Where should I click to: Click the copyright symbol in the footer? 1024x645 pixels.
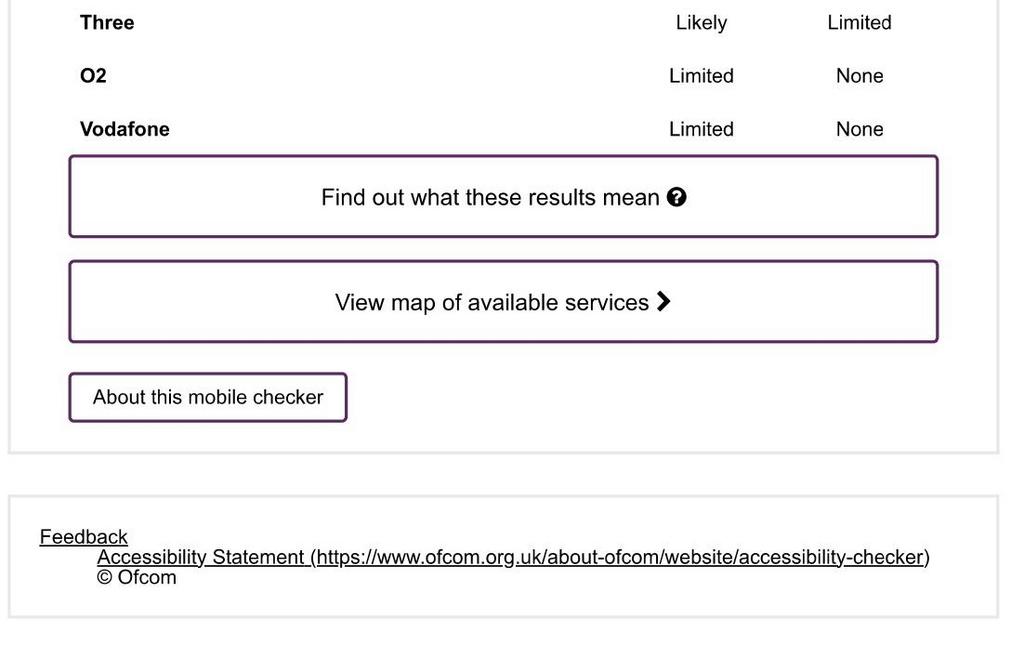(104, 577)
